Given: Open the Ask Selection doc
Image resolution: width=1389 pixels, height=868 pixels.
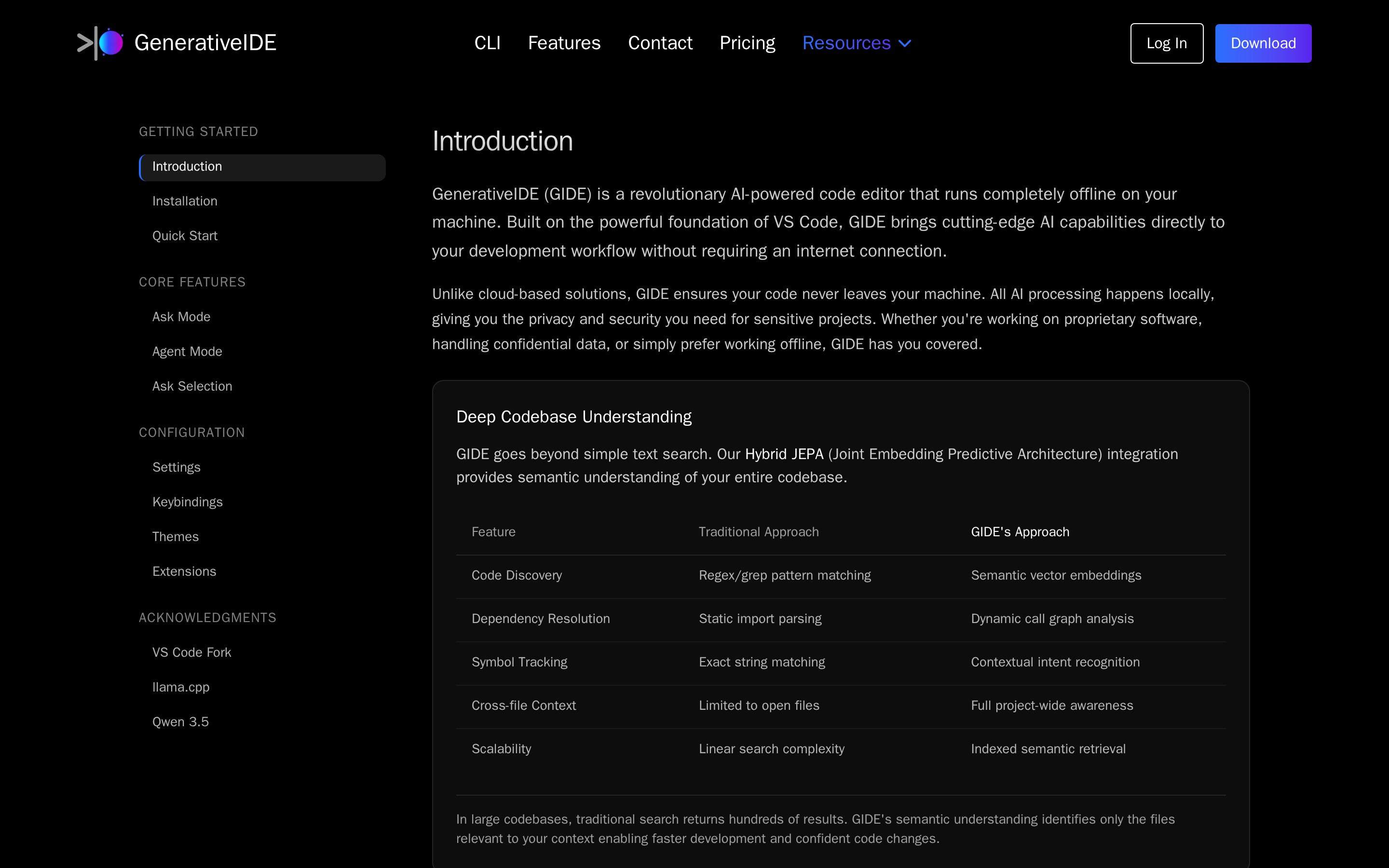Looking at the screenshot, I should (192, 386).
